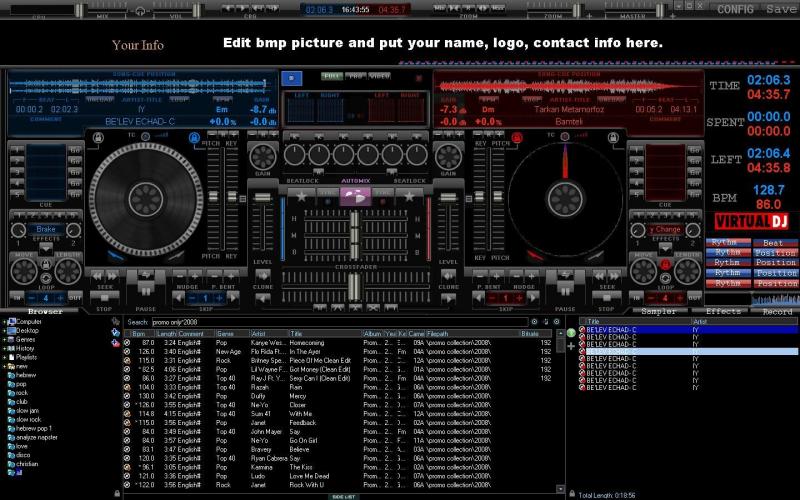The height and width of the screenshot is (500, 800).
Task: Toggle the right deck loop cycle icon
Action: [x=665, y=279]
